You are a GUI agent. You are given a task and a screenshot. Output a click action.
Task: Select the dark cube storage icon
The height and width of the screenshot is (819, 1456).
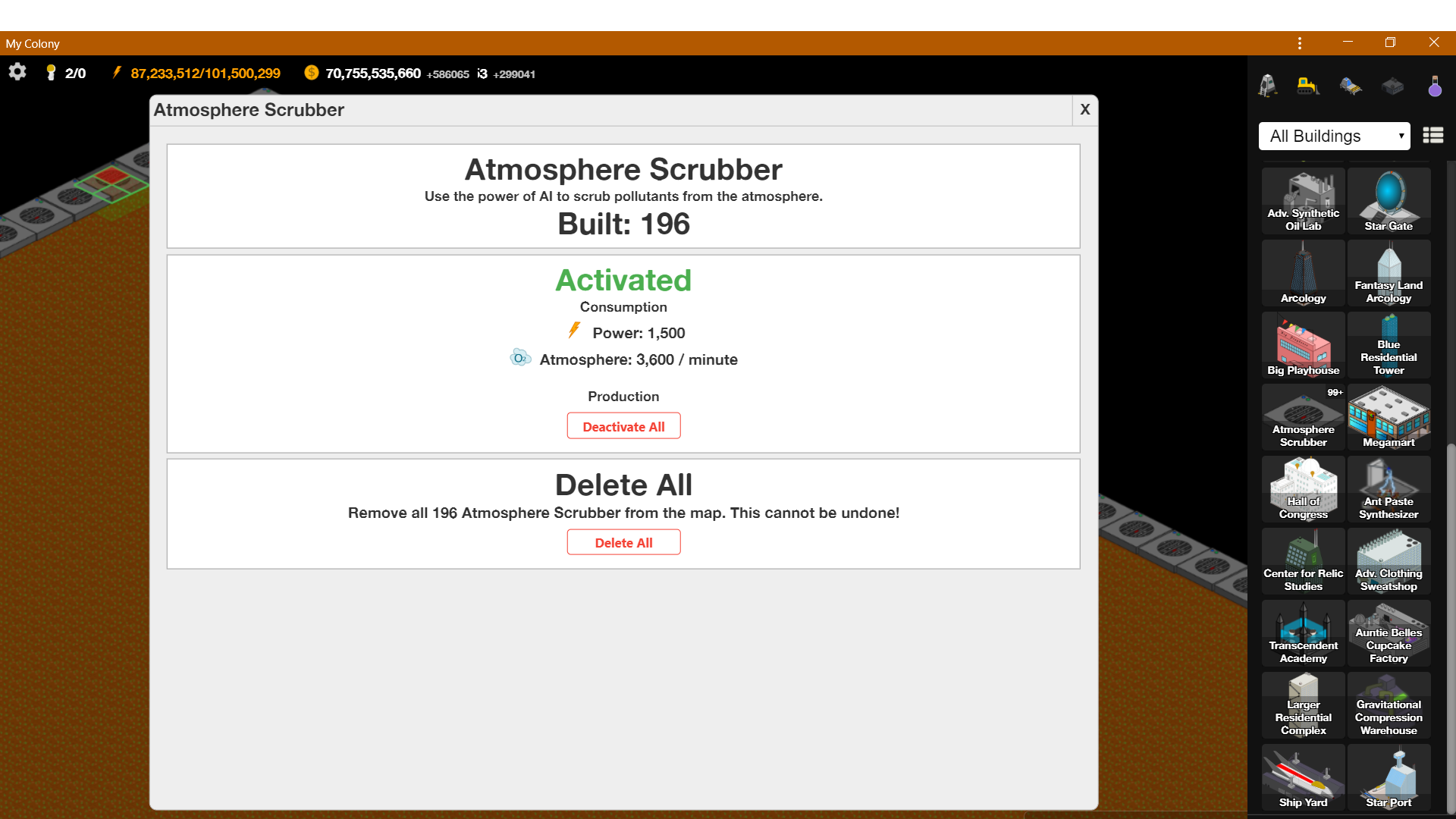click(1392, 86)
